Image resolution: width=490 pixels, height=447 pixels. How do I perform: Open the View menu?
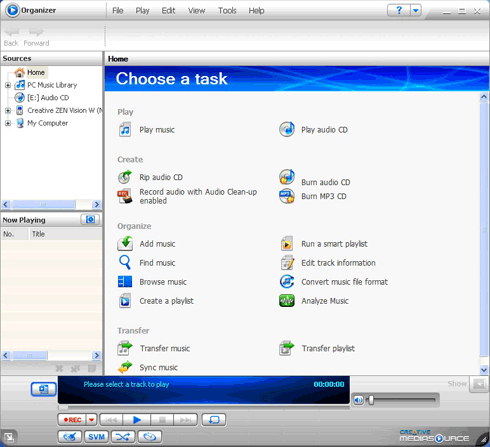pos(196,11)
